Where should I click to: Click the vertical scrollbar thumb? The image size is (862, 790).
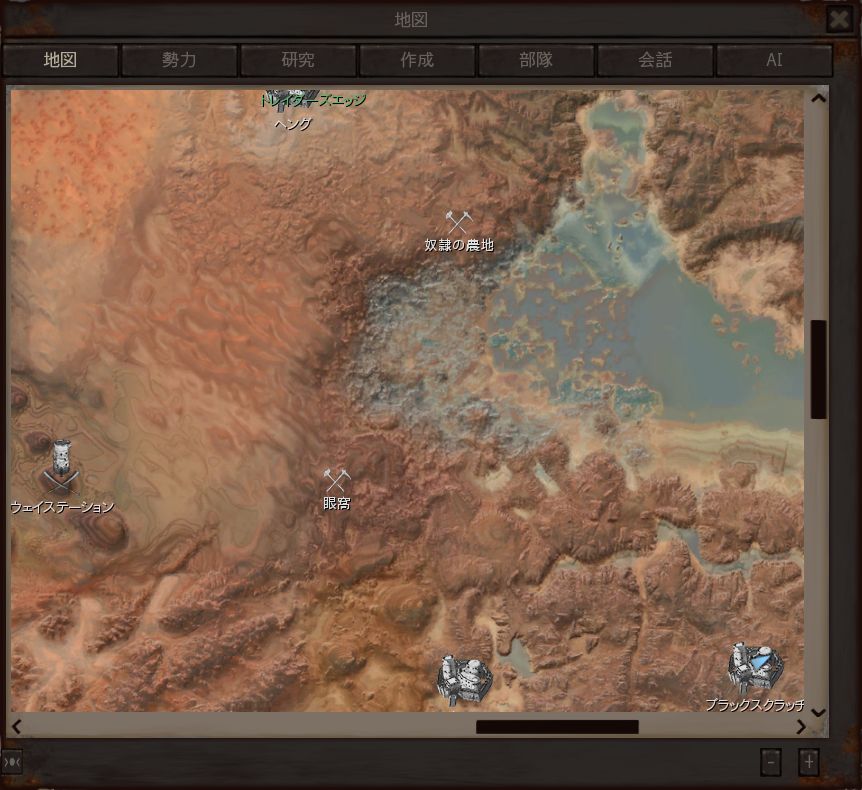[x=818, y=369]
